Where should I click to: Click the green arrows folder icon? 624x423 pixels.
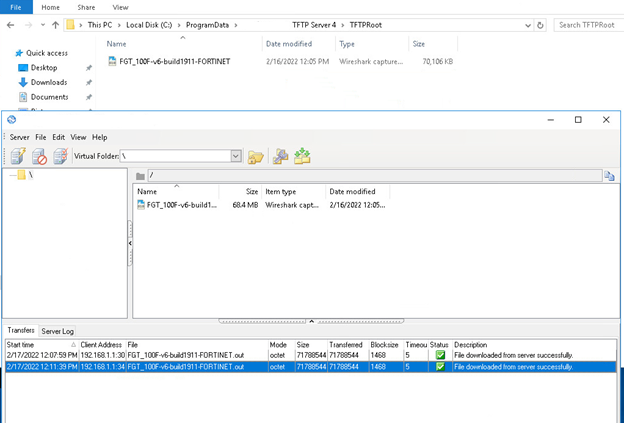tap(302, 156)
